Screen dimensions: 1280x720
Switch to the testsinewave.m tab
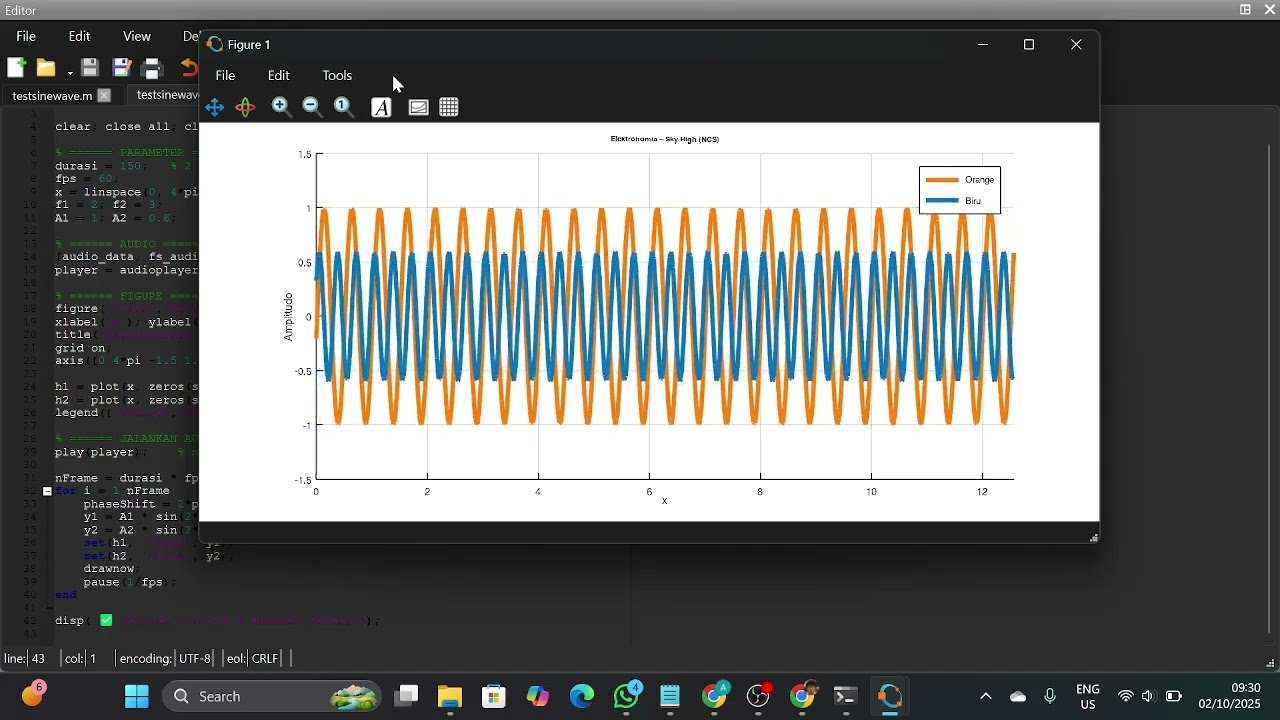coord(51,97)
